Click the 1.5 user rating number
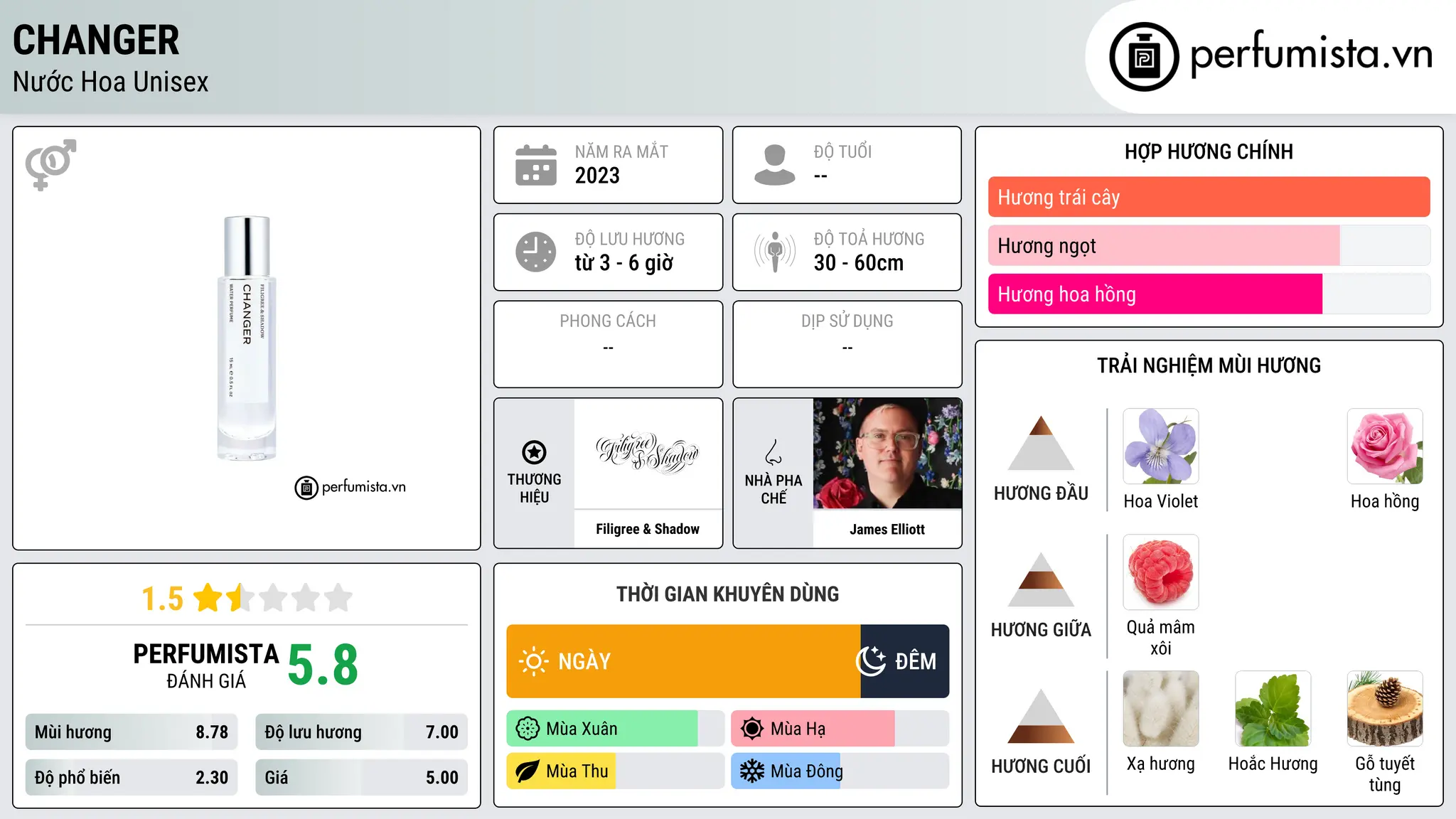The width and height of the screenshot is (1456, 819). point(162,599)
